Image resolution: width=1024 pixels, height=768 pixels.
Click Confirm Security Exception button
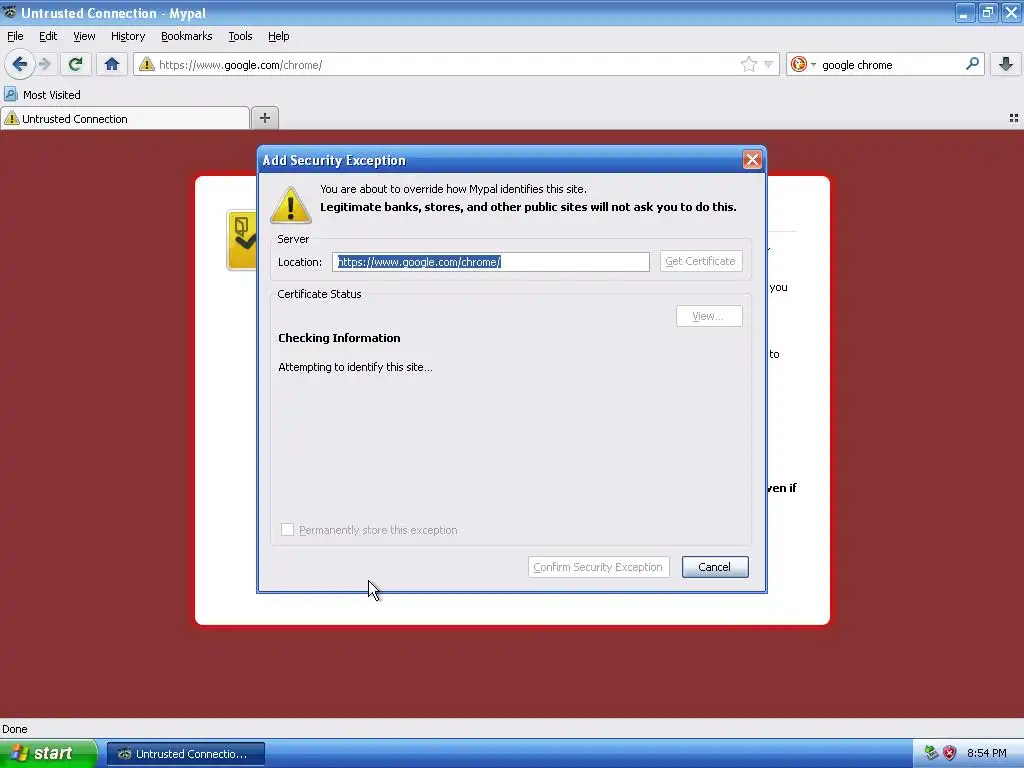click(x=598, y=567)
